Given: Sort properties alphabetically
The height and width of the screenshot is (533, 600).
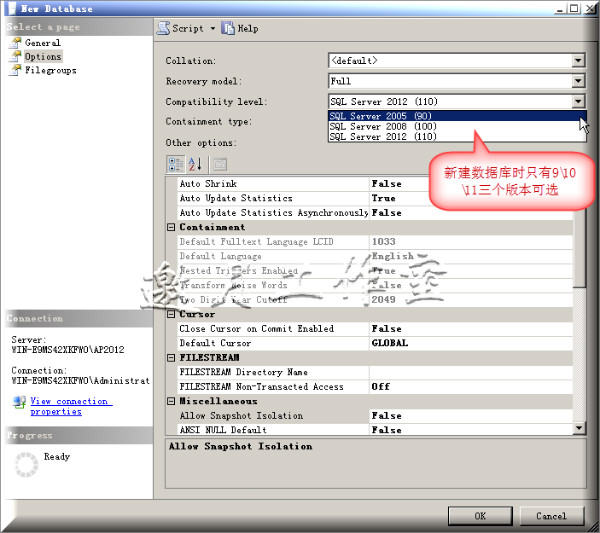Looking at the screenshot, I should tap(195, 164).
